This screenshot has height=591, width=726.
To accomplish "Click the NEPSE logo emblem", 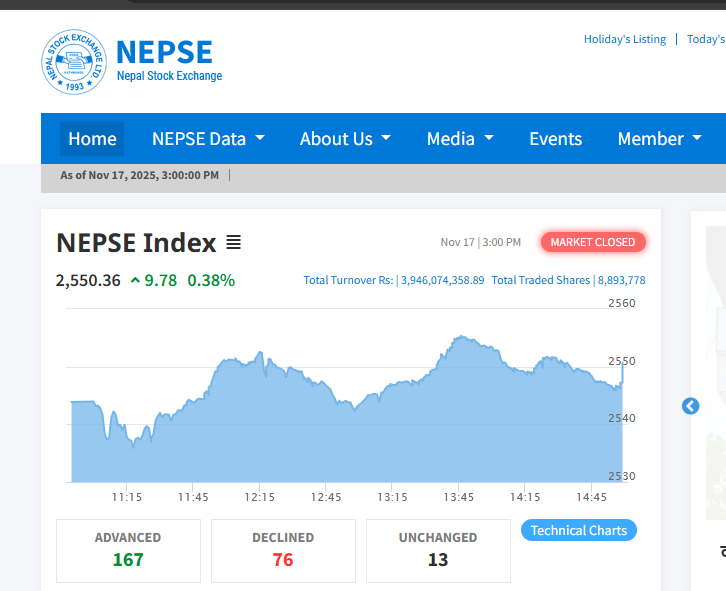I will pos(73,62).
